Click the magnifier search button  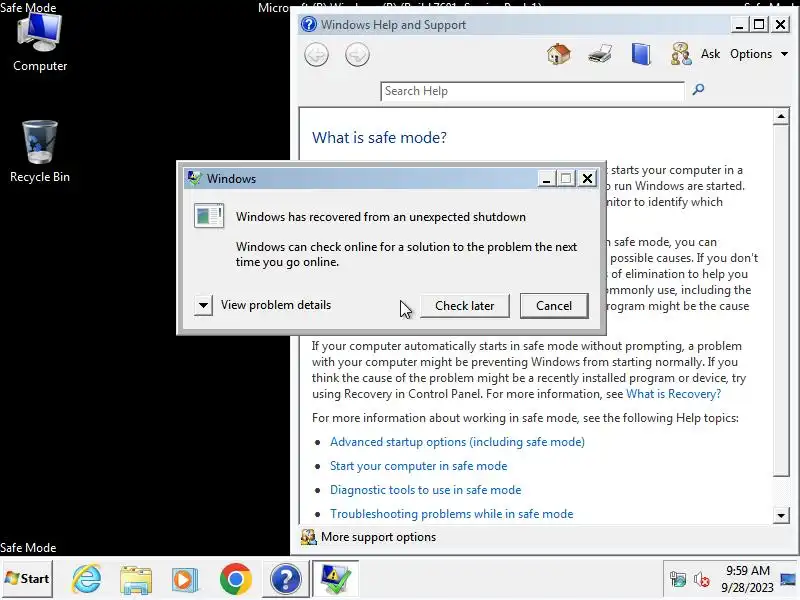(x=698, y=90)
